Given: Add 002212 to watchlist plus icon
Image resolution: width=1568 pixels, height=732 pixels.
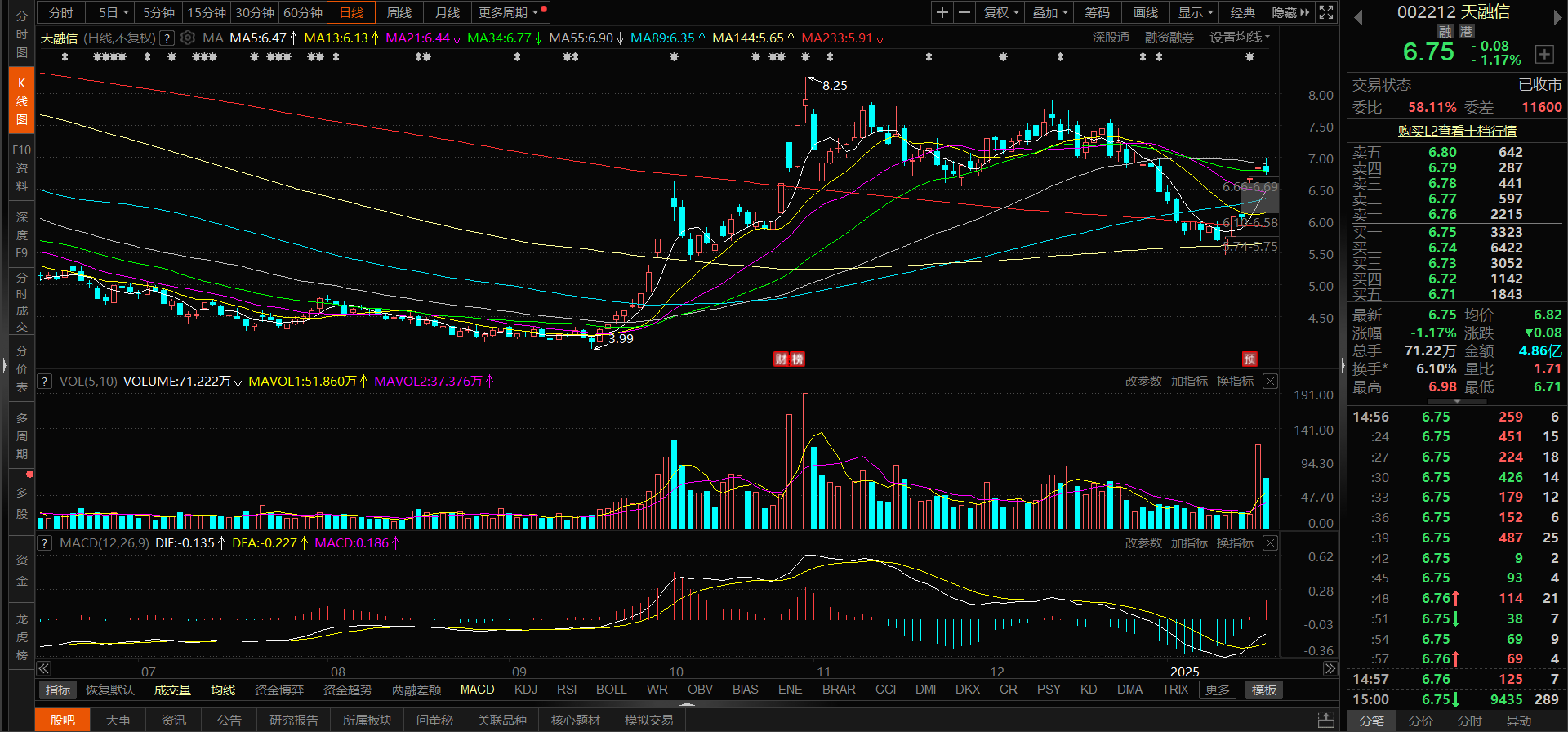Looking at the screenshot, I should [1544, 54].
